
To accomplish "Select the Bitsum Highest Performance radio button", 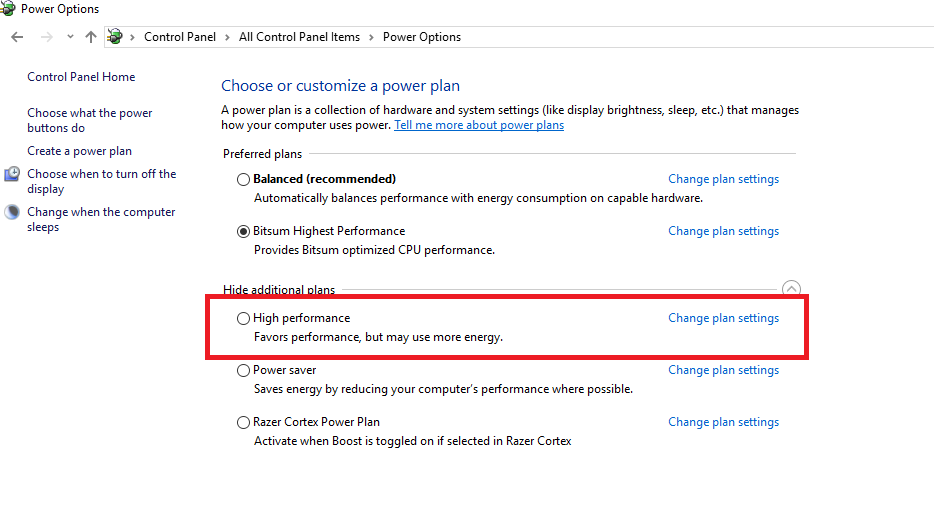I will (x=243, y=231).
